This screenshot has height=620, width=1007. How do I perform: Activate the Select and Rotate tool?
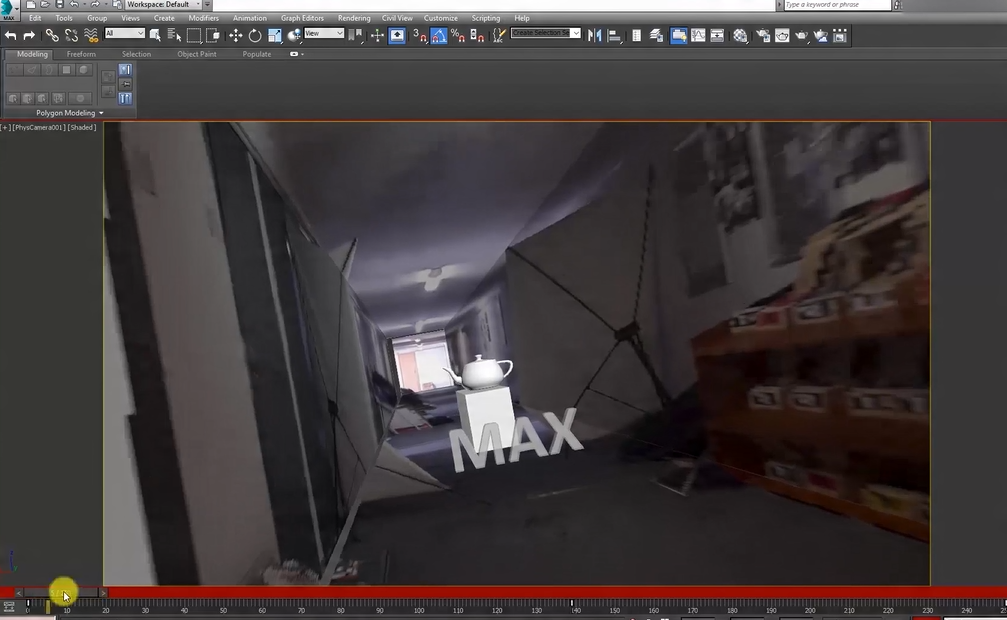point(255,35)
